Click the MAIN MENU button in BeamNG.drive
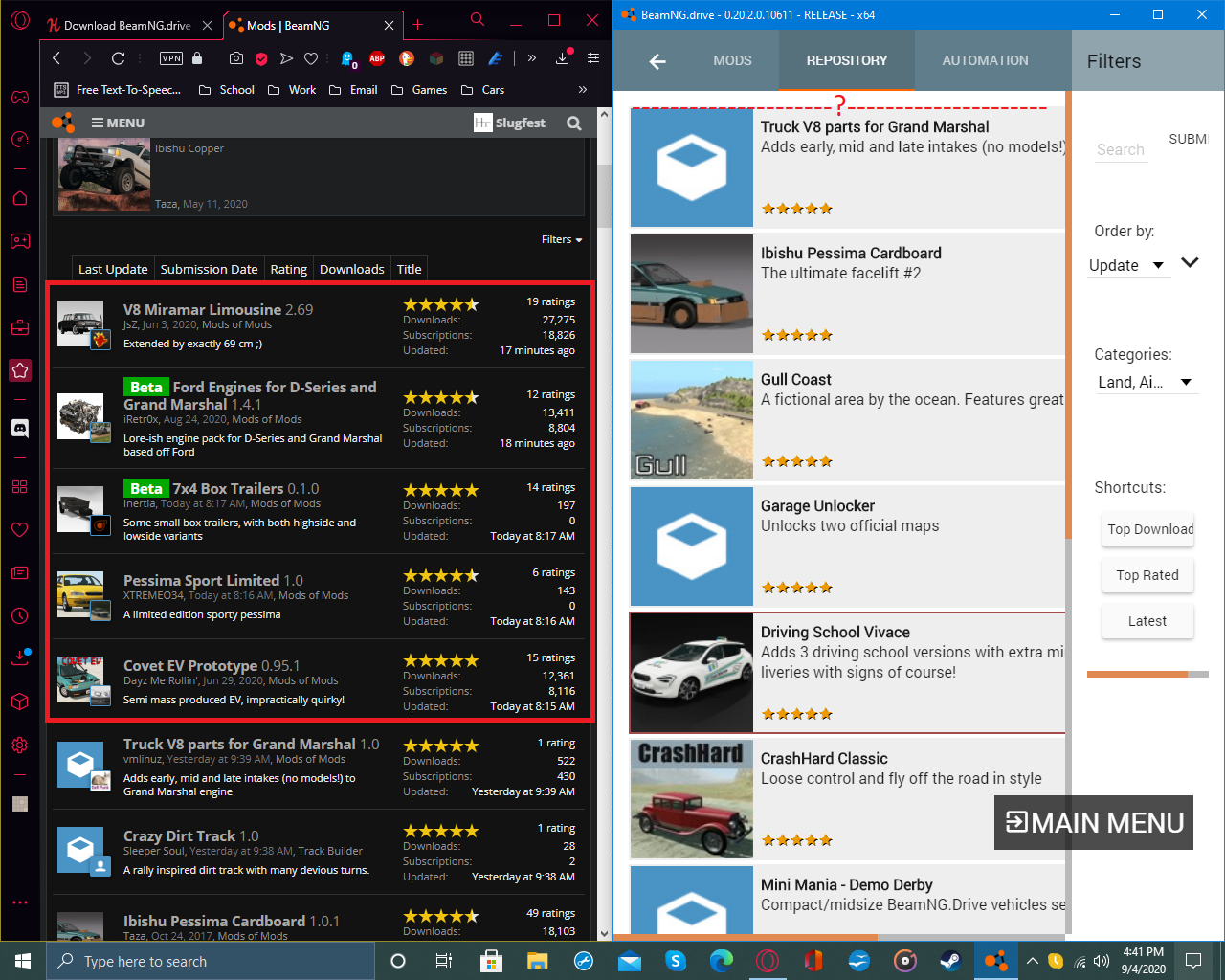1225x980 pixels. pyautogui.click(x=1094, y=823)
